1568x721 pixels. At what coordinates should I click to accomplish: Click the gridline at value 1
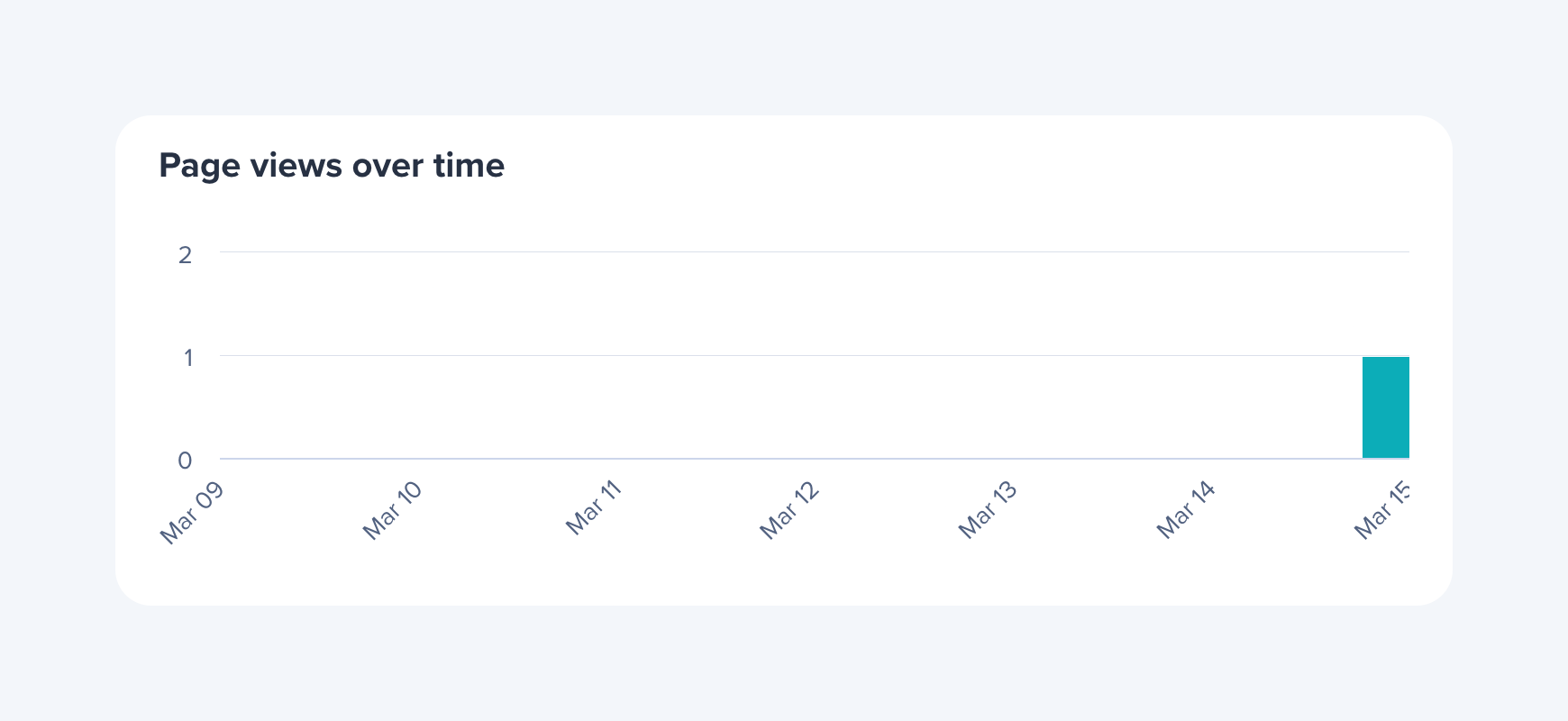coord(811,355)
